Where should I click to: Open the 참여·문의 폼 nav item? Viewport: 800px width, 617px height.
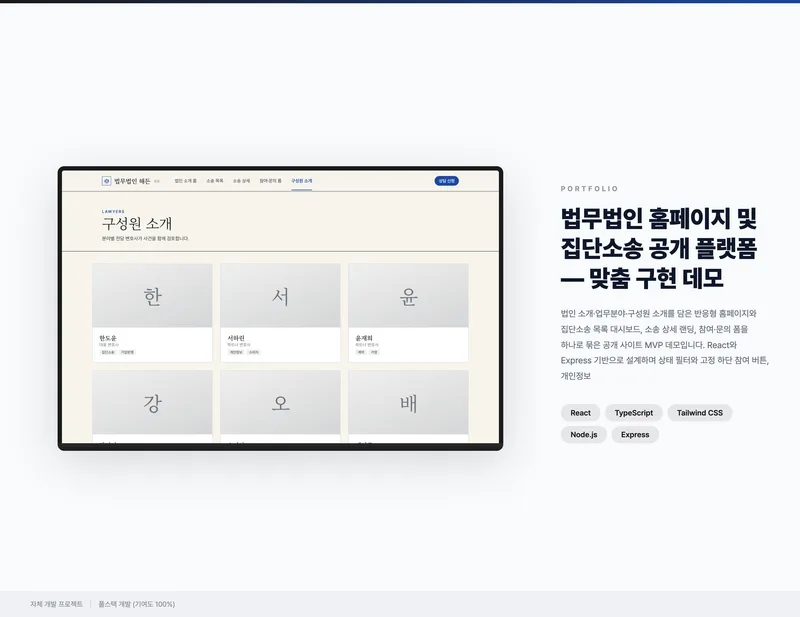click(270, 181)
